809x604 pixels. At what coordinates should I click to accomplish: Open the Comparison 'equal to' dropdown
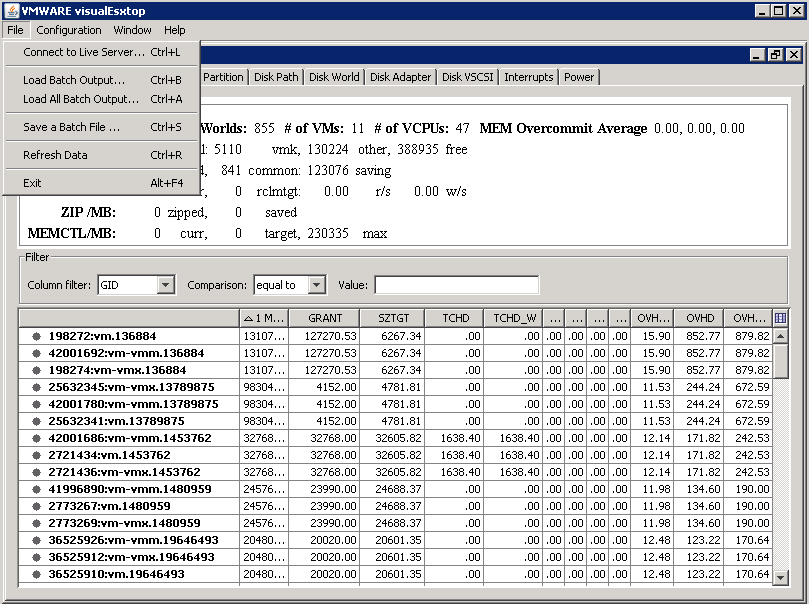tap(317, 285)
